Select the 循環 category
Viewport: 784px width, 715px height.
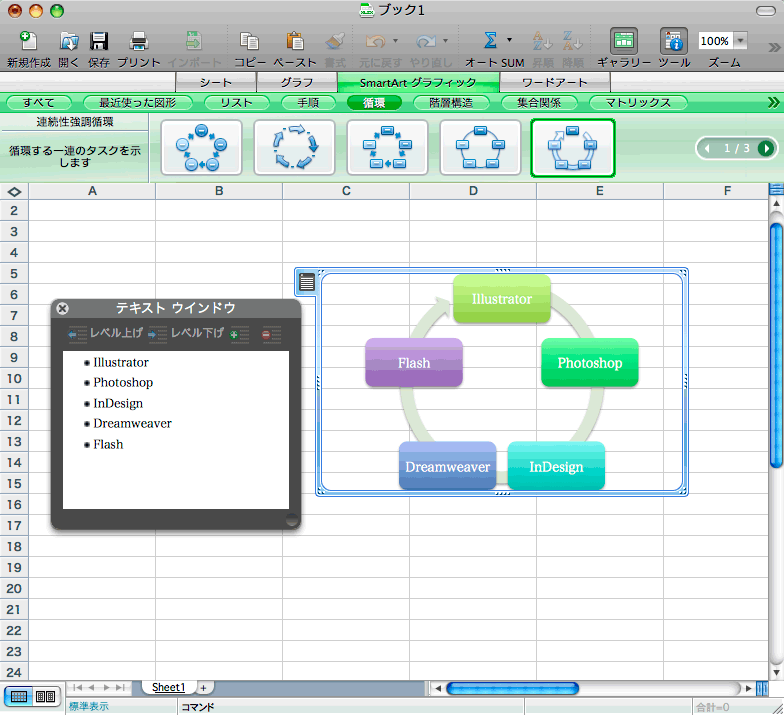point(374,102)
